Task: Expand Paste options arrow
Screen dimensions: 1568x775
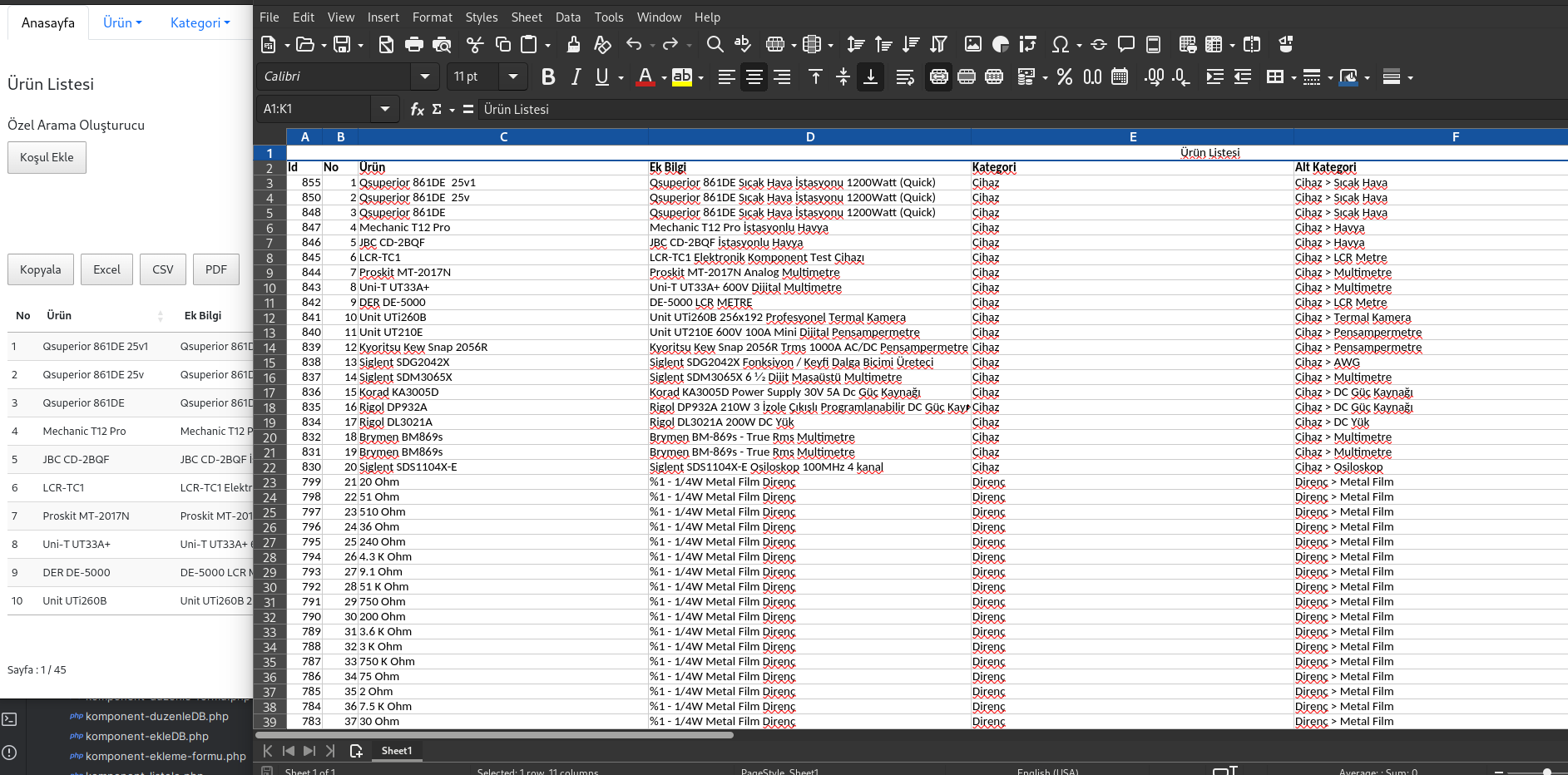Action: coord(547,45)
